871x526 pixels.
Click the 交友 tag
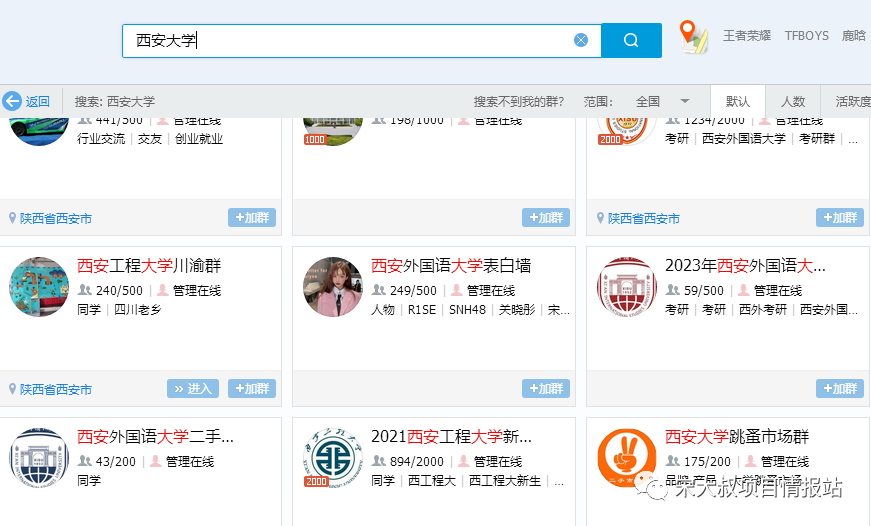149,138
